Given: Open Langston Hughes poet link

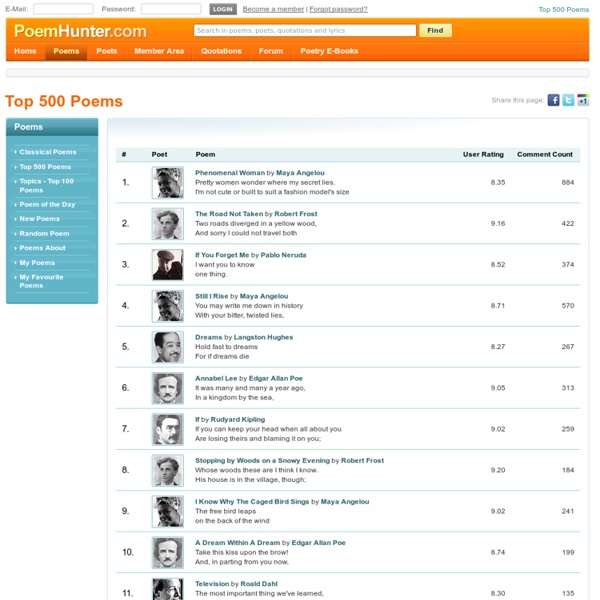Looking at the screenshot, I should click(263, 338).
